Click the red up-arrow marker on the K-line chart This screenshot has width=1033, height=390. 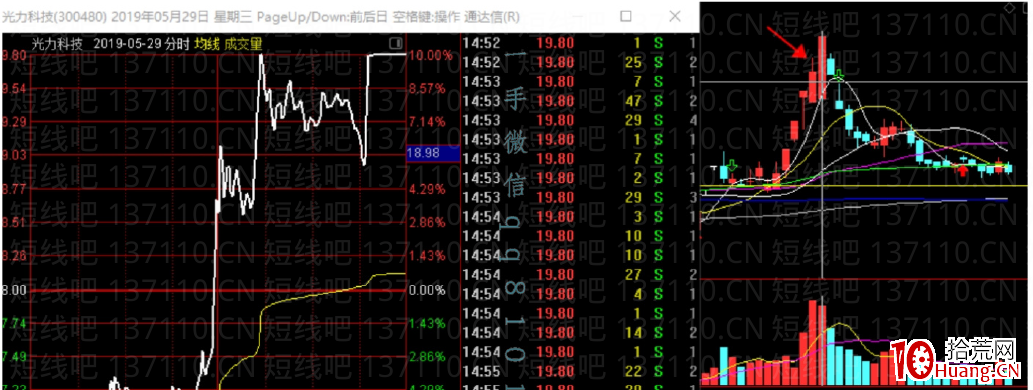tap(963, 171)
